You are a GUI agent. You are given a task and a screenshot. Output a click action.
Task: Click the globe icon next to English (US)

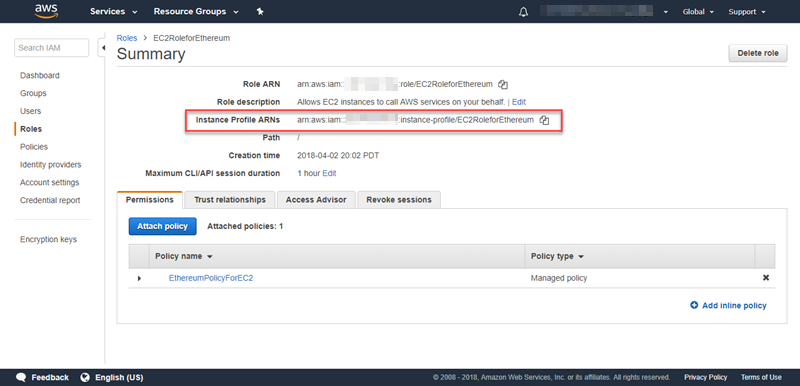pyautogui.click(x=85, y=377)
